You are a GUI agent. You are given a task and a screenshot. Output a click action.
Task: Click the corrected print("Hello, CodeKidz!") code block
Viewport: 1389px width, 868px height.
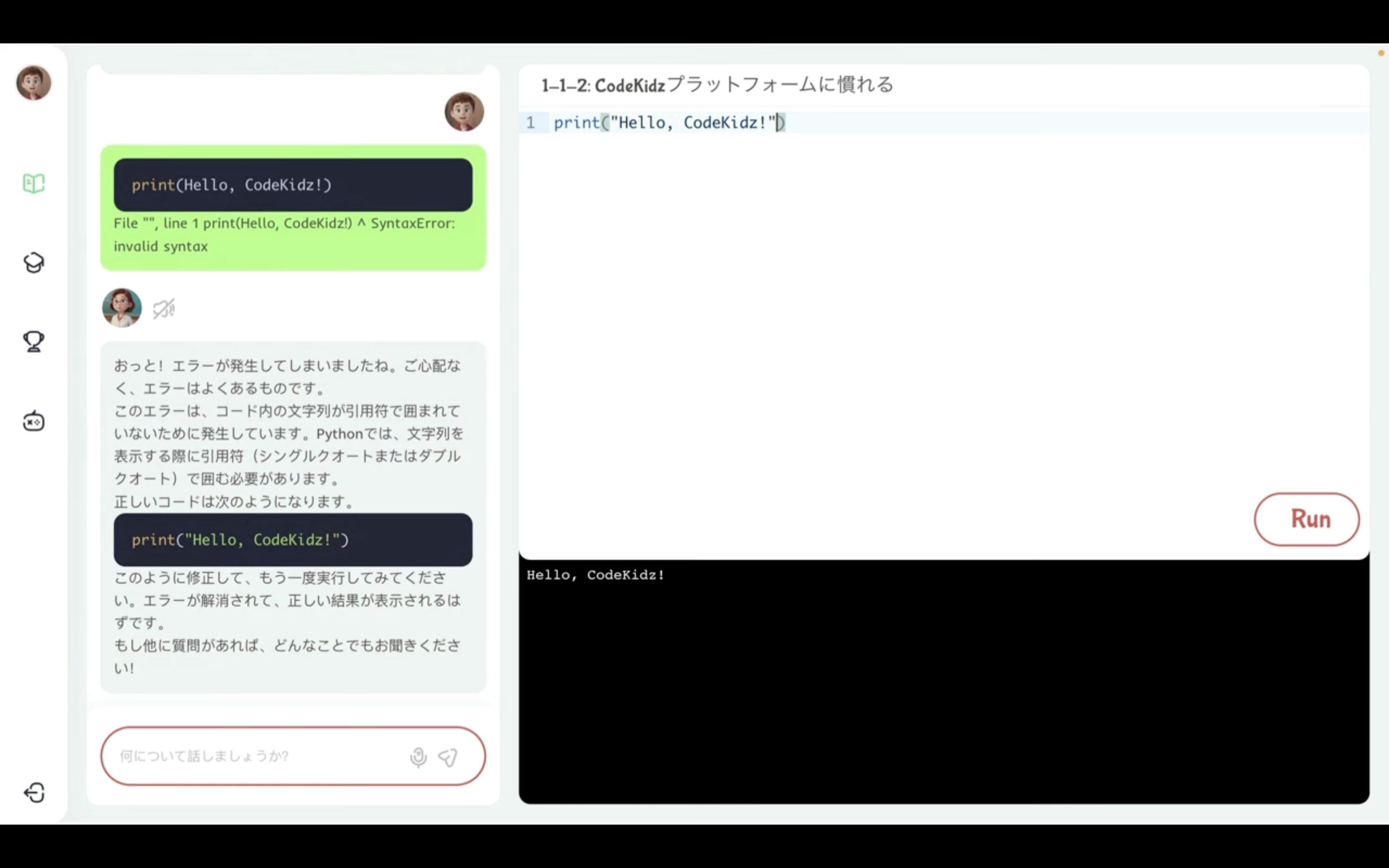[x=293, y=540]
